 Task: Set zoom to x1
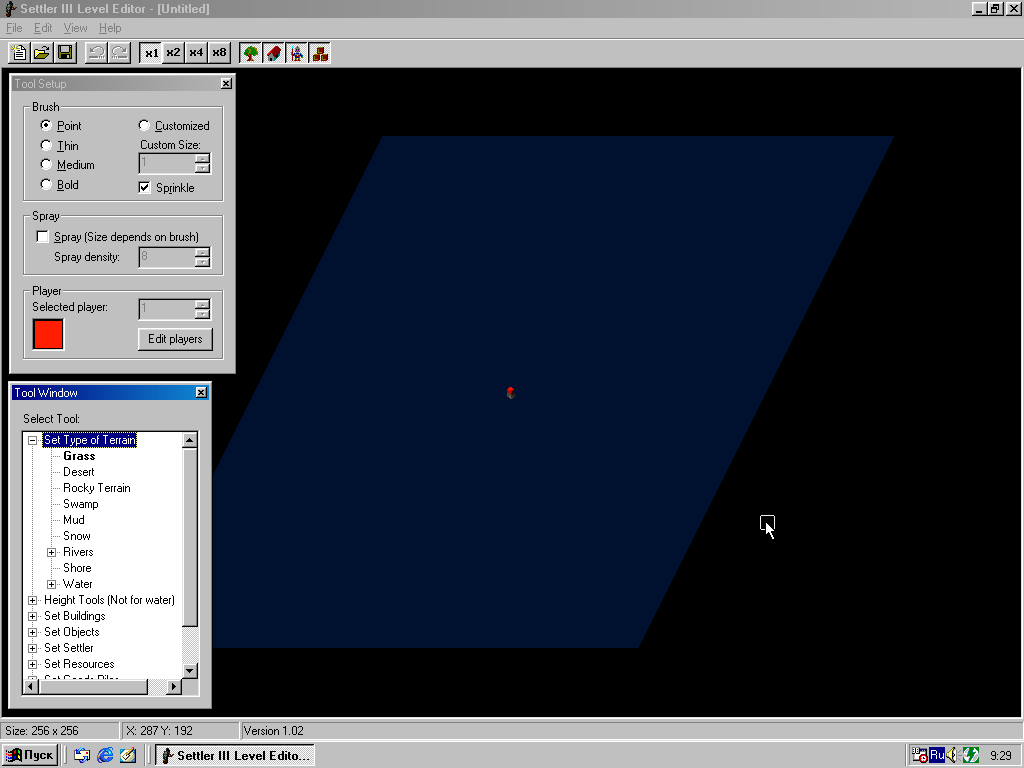coord(151,53)
